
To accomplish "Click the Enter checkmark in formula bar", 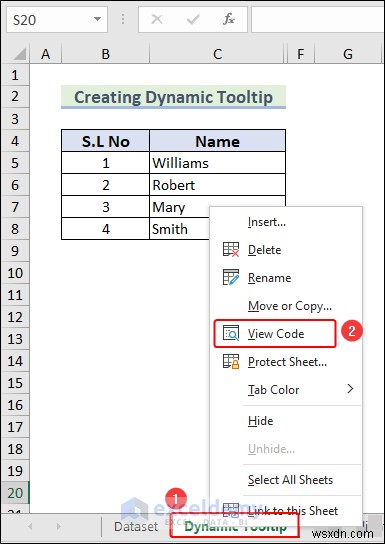I will 192,19.
